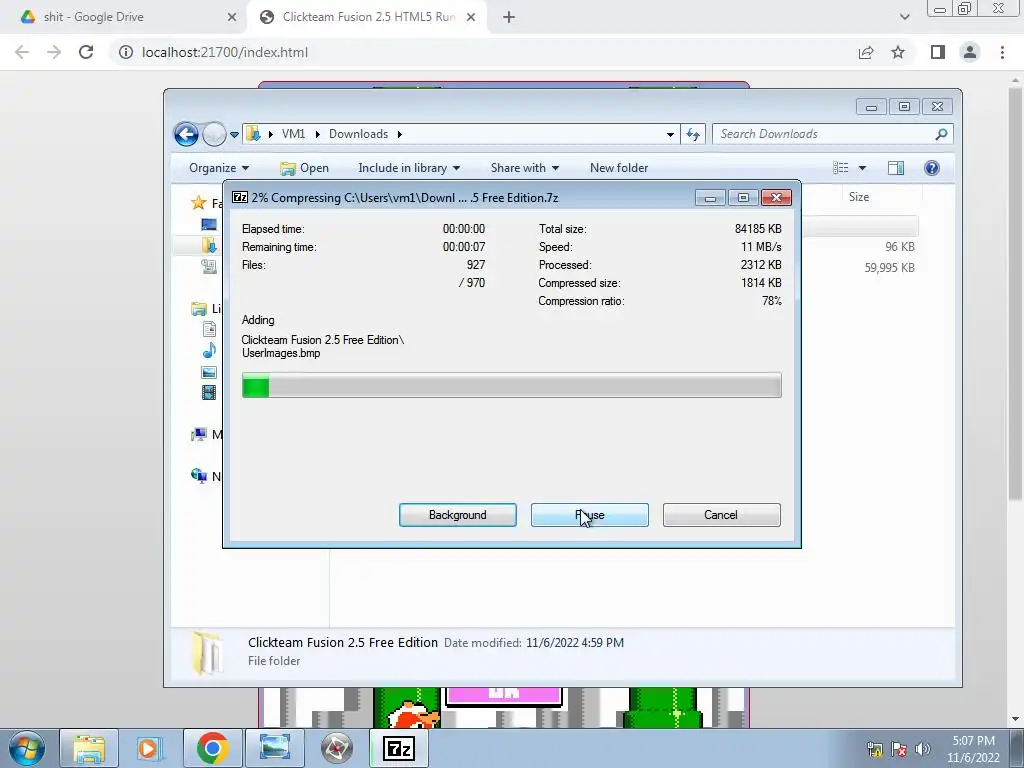Select the file sized 59,995 KB
This screenshot has width=1024, height=768.
889,267
